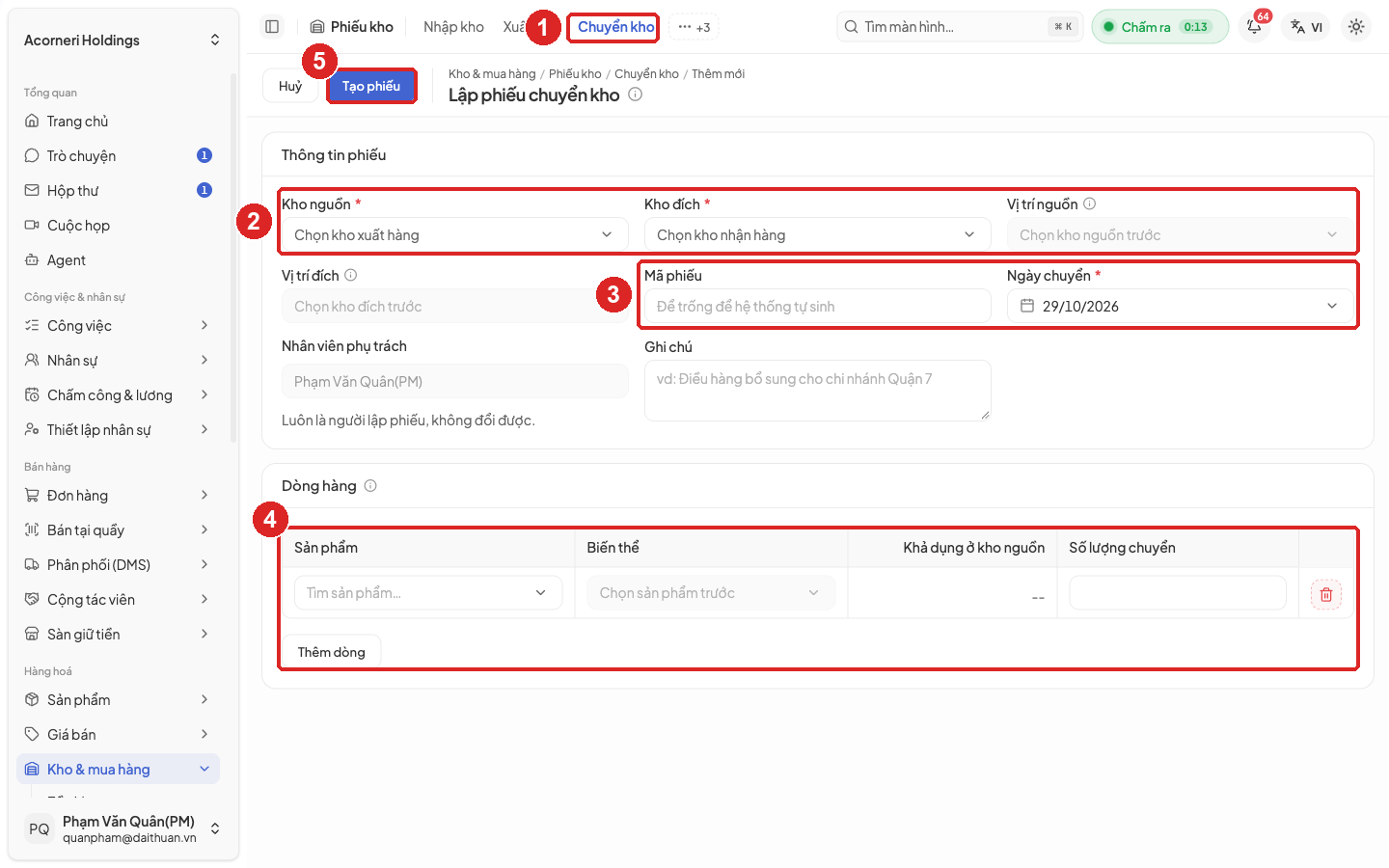The image size is (1389, 868).
Task: Open notifications bell icon
Action: [x=1254, y=27]
